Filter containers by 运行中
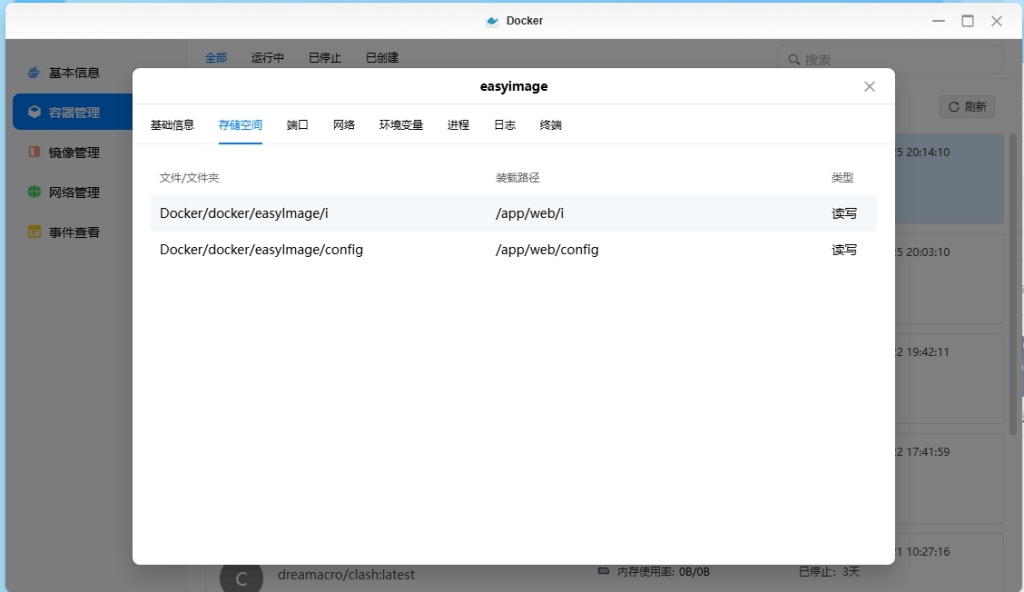This screenshot has width=1024, height=592. pyautogui.click(x=267, y=58)
